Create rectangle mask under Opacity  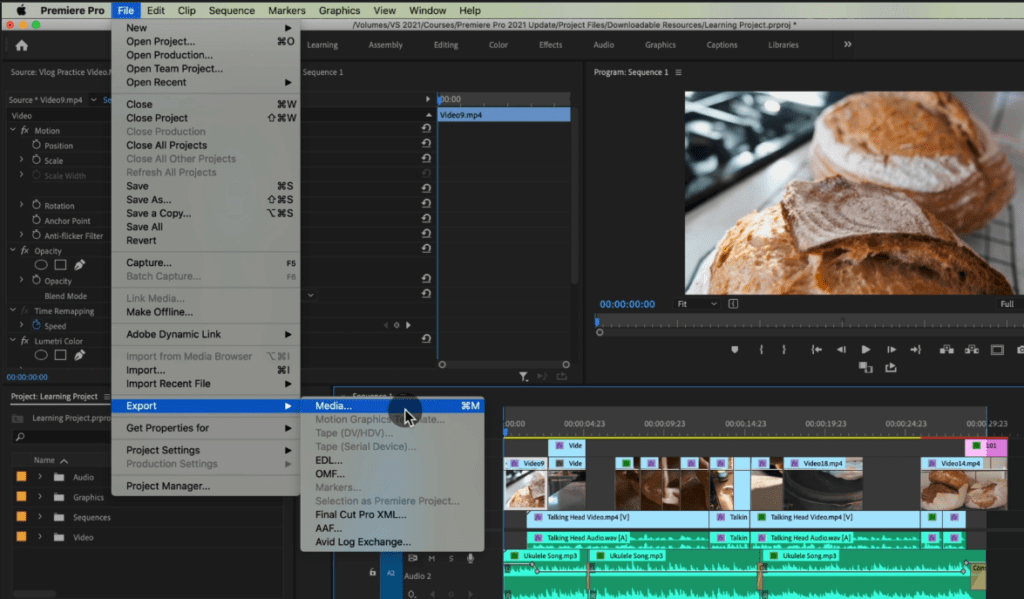pos(60,265)
